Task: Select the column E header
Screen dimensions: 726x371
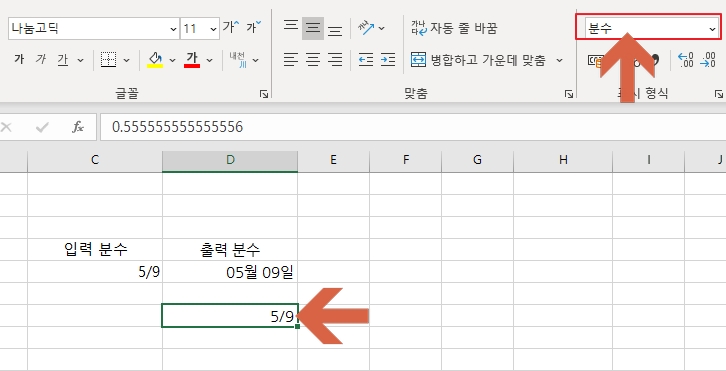Action: tap(333, 160)
